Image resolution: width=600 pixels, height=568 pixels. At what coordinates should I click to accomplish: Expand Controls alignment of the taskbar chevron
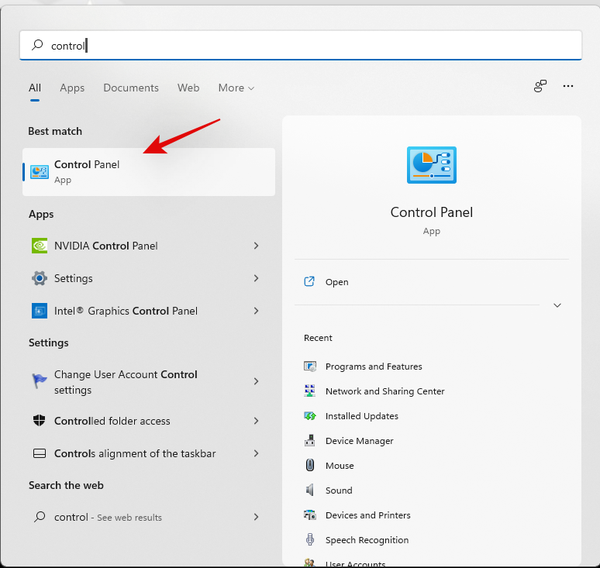pos(256,453)
